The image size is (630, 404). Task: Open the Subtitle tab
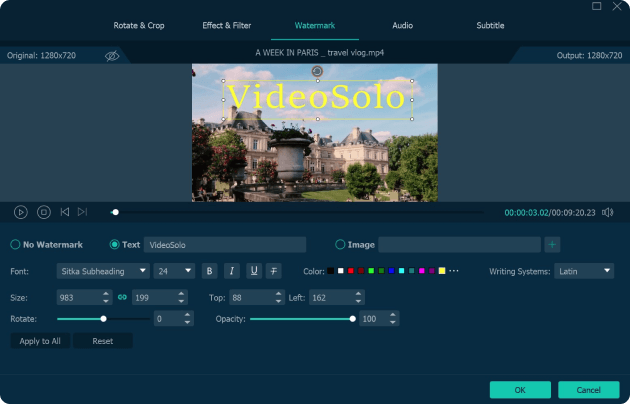tap(490, 25)
